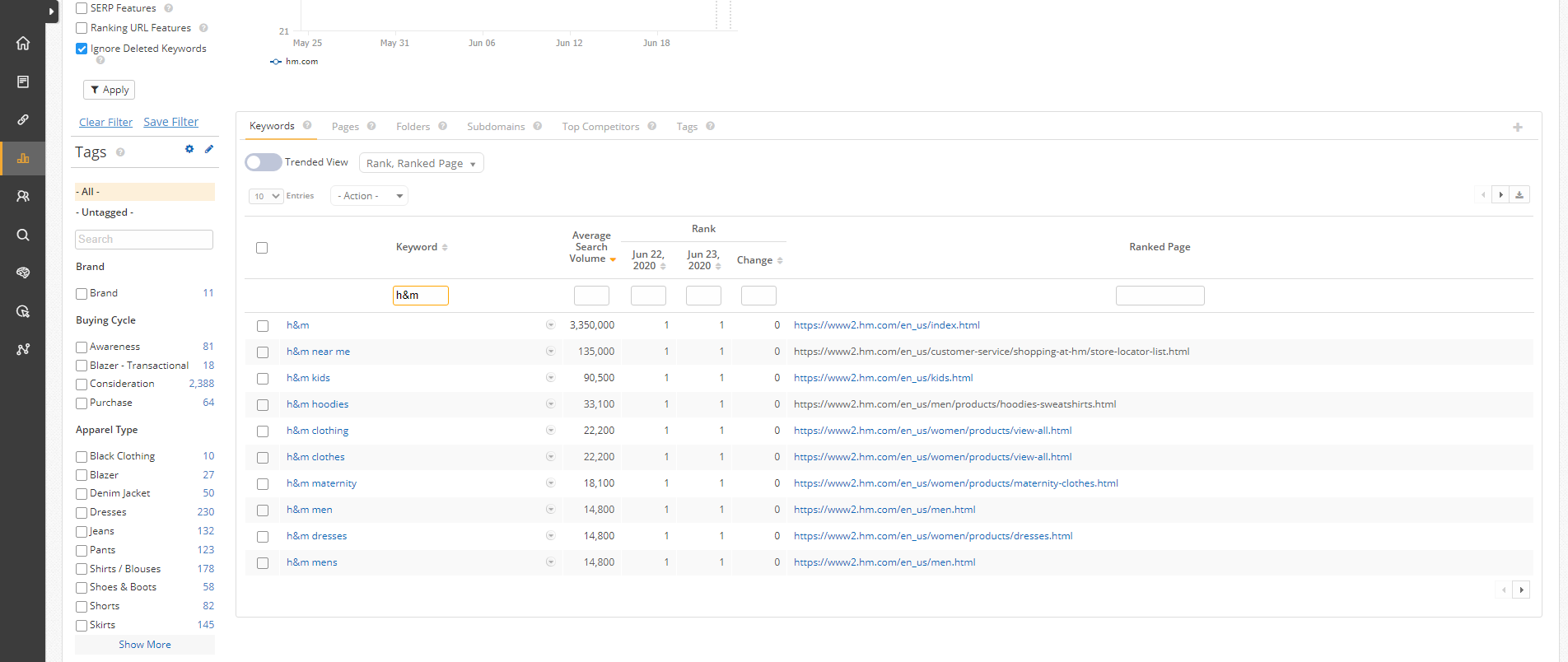This screenshot has height=662, width=1568.
Task: Select the - All - tag filter
Action: [x=145, y=192]
